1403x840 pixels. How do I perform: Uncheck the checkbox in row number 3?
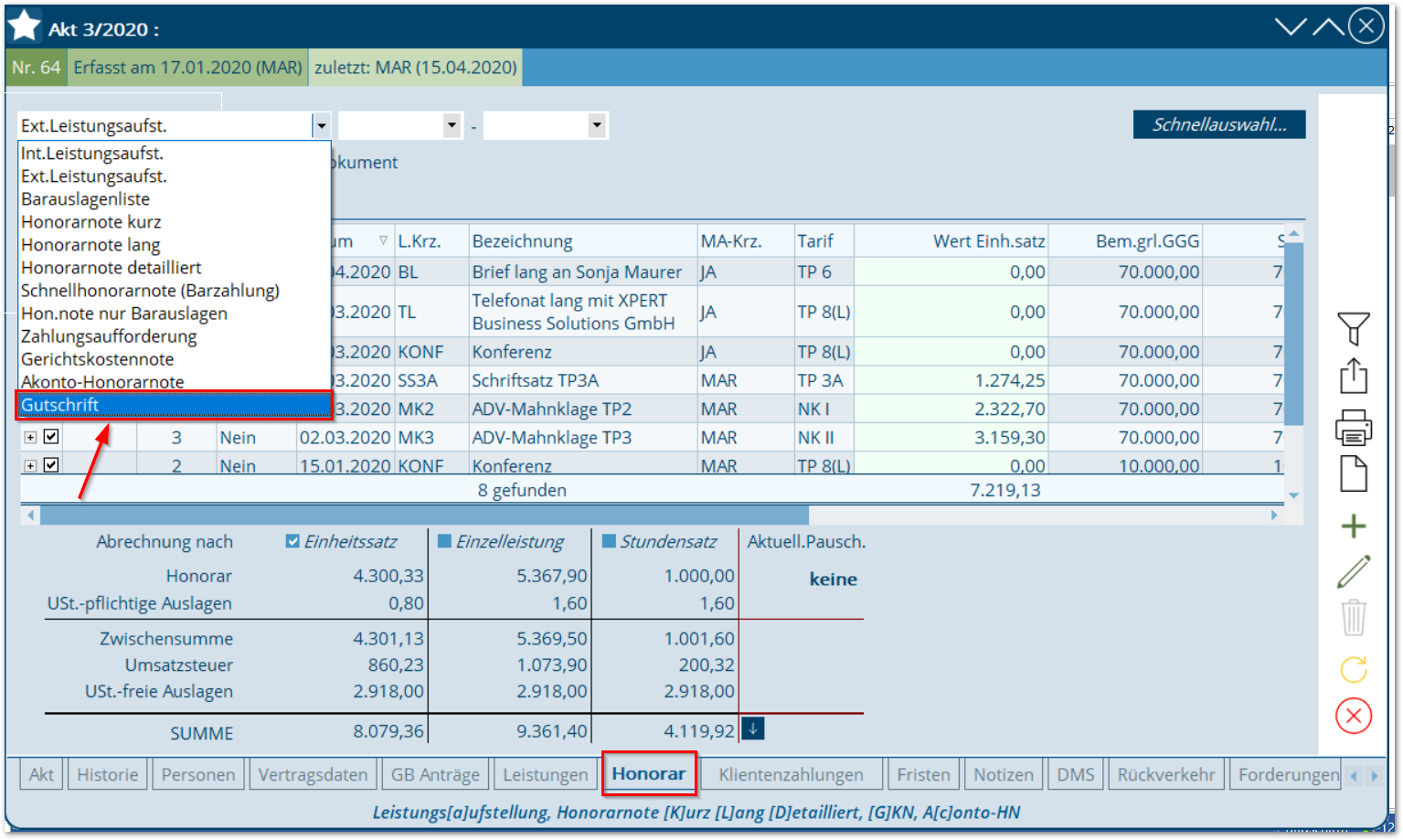51,437
